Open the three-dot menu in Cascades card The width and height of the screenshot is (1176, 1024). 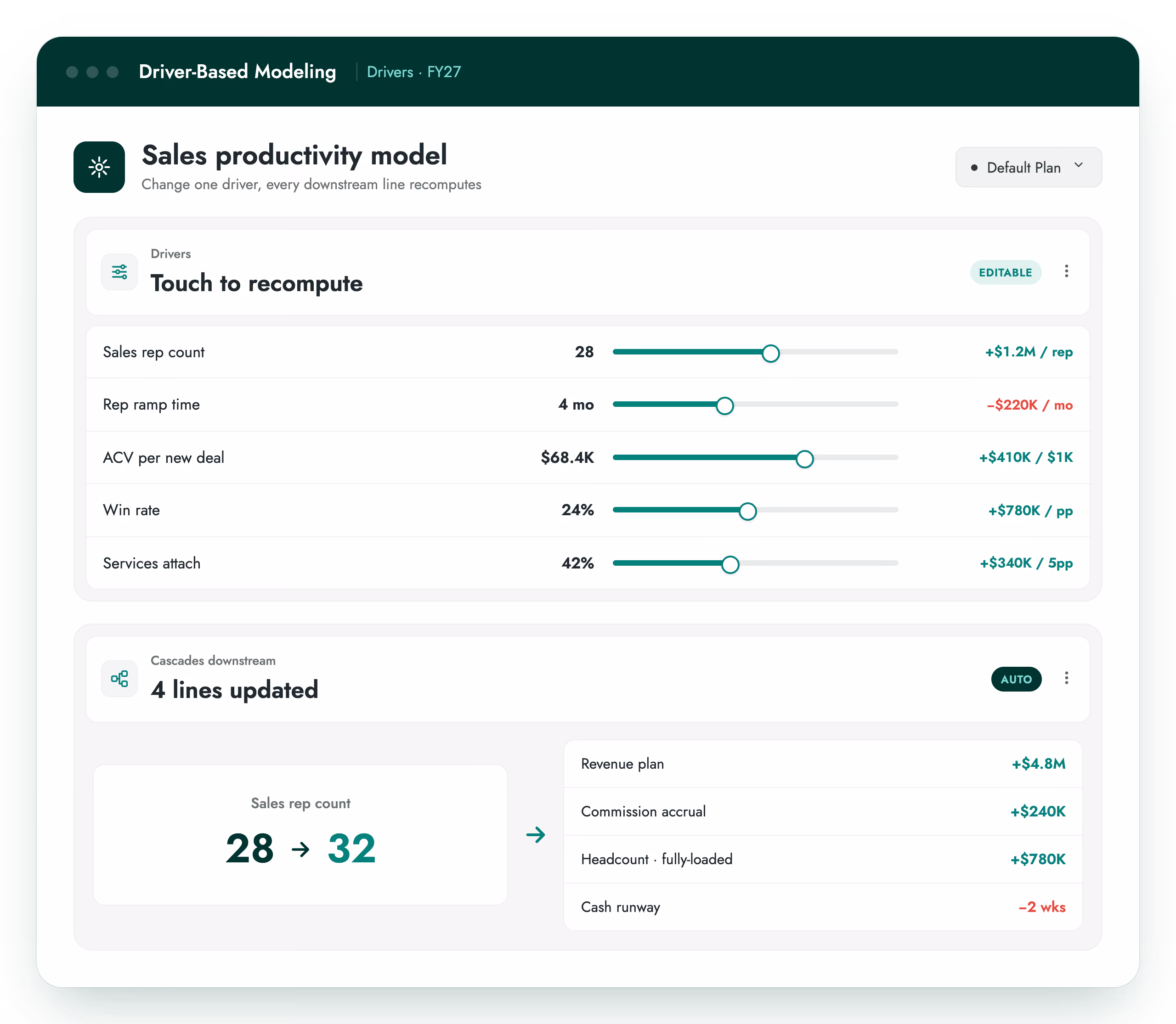1066,678
